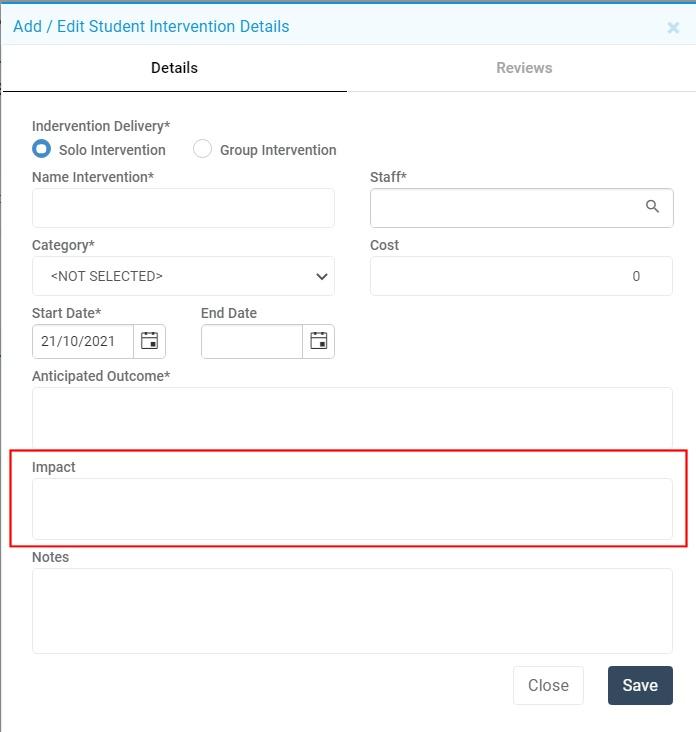Screen dimensions: 696x732
Task: Select the Solo Intervention radio button
Action: pos(42,149)
